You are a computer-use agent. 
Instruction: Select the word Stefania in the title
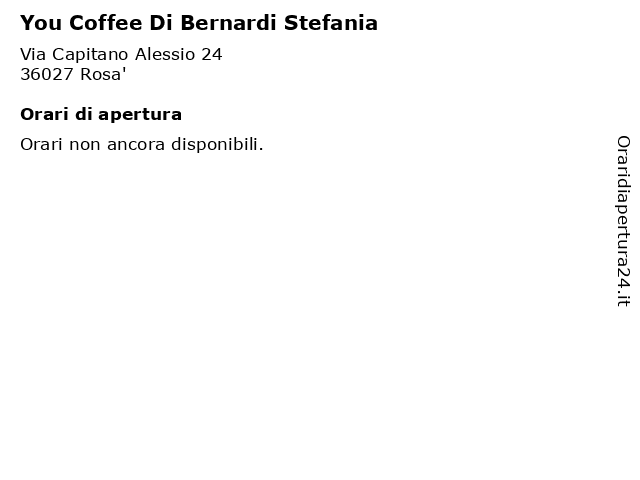pyautogui.click(x=331, y=23)
